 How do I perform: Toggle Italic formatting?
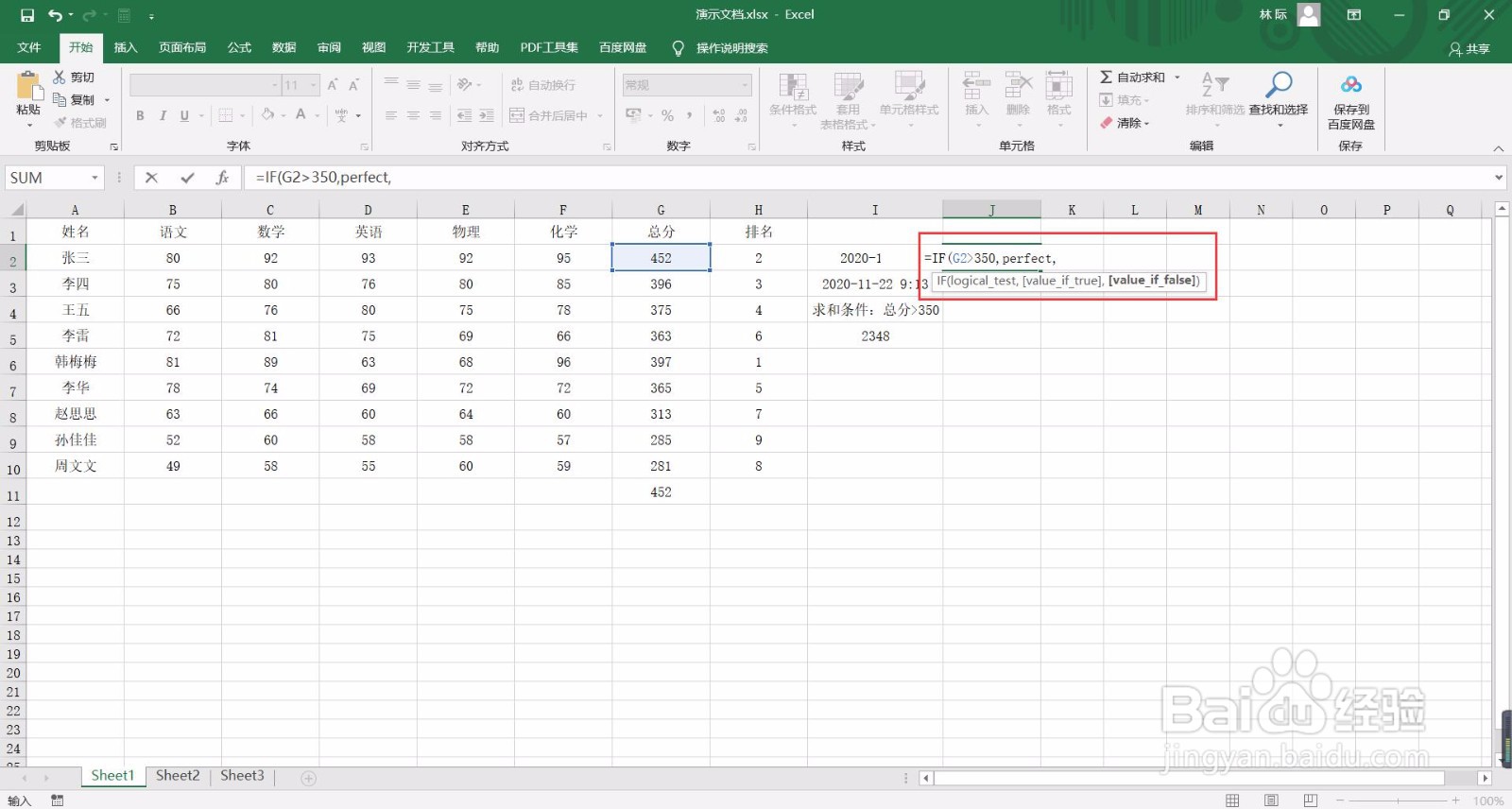tap(163, 115)
